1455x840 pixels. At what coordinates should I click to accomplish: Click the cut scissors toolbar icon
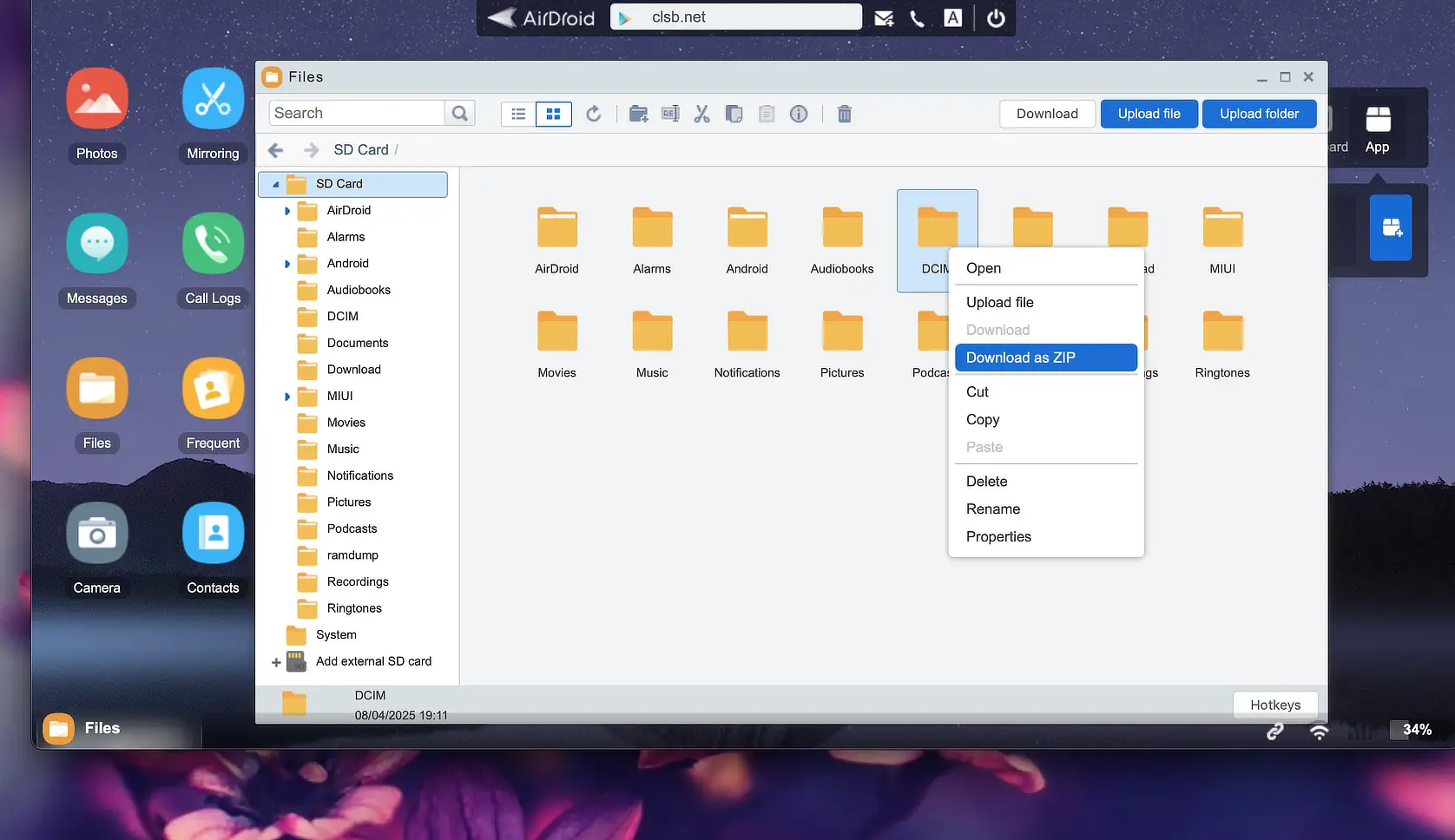coord(701,114)
